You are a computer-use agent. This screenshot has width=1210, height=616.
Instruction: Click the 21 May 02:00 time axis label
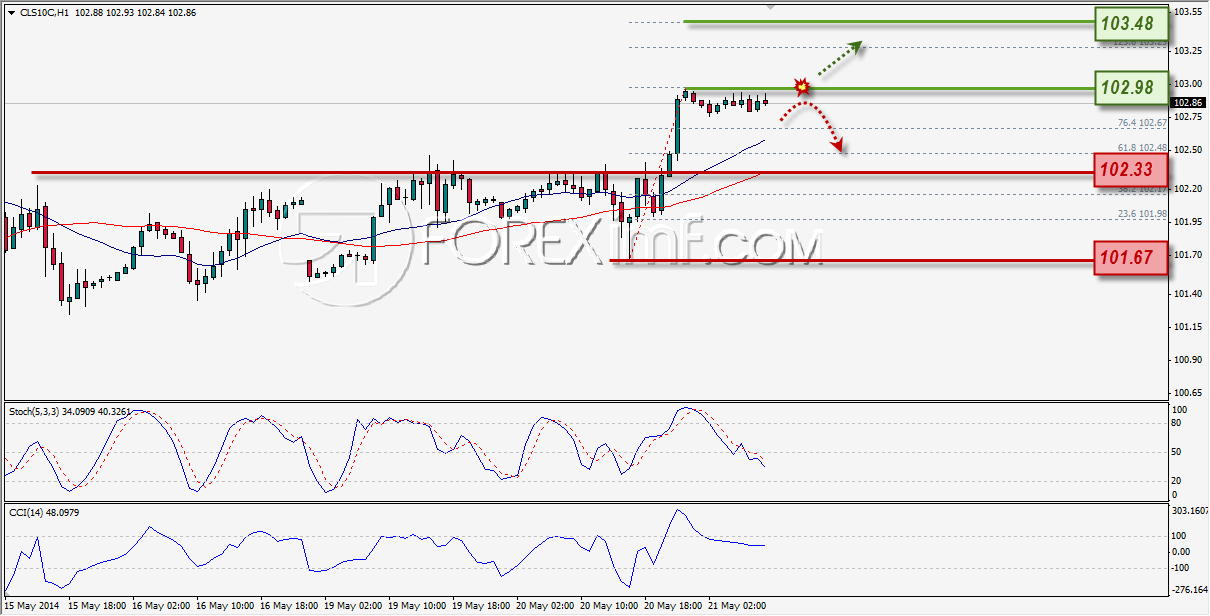pyautogui.click(x=736, y=606)
